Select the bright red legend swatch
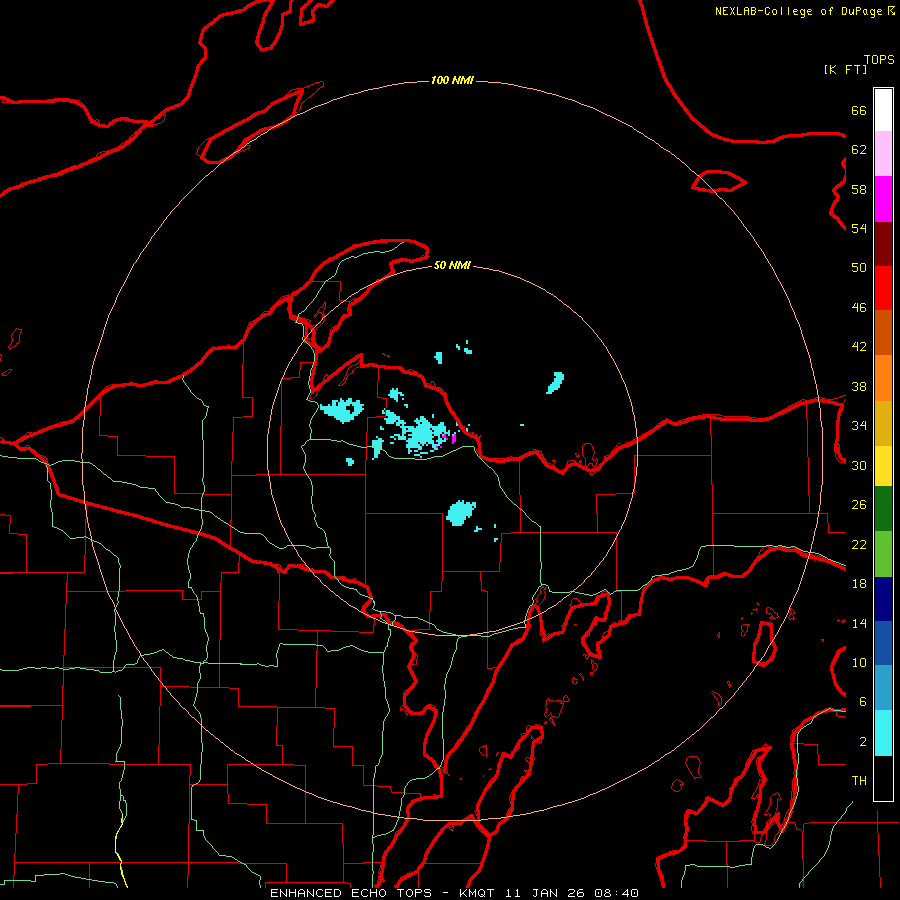The width and height of the screenshot is (900, 900). pos(883,288)
